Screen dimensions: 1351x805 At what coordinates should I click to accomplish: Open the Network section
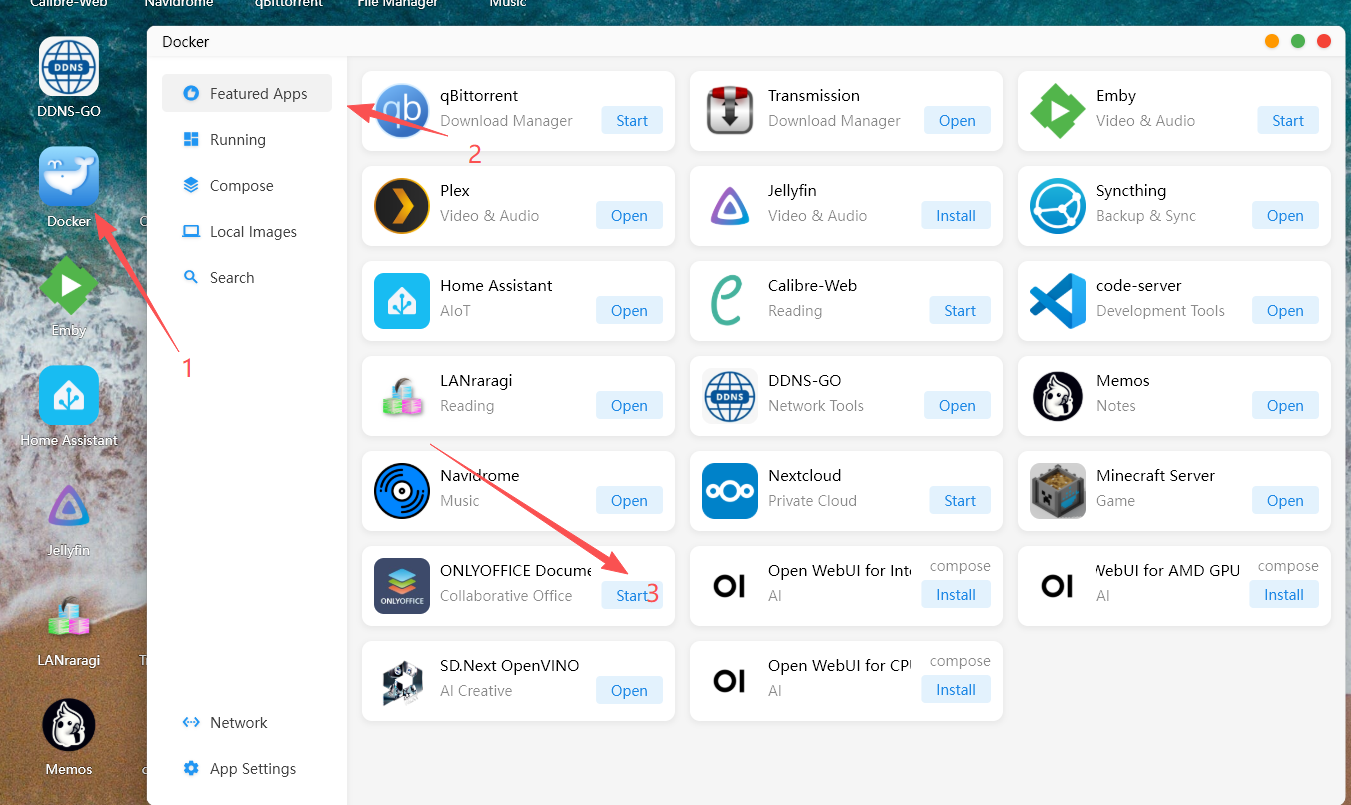[x=247, y=722]
